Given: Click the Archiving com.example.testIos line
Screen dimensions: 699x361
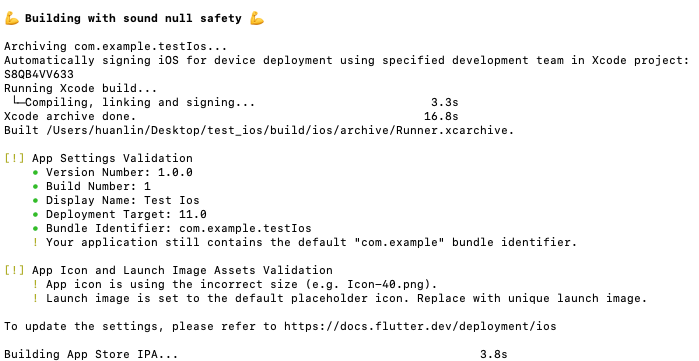Looking at the screenshot, I should point(115,46).
